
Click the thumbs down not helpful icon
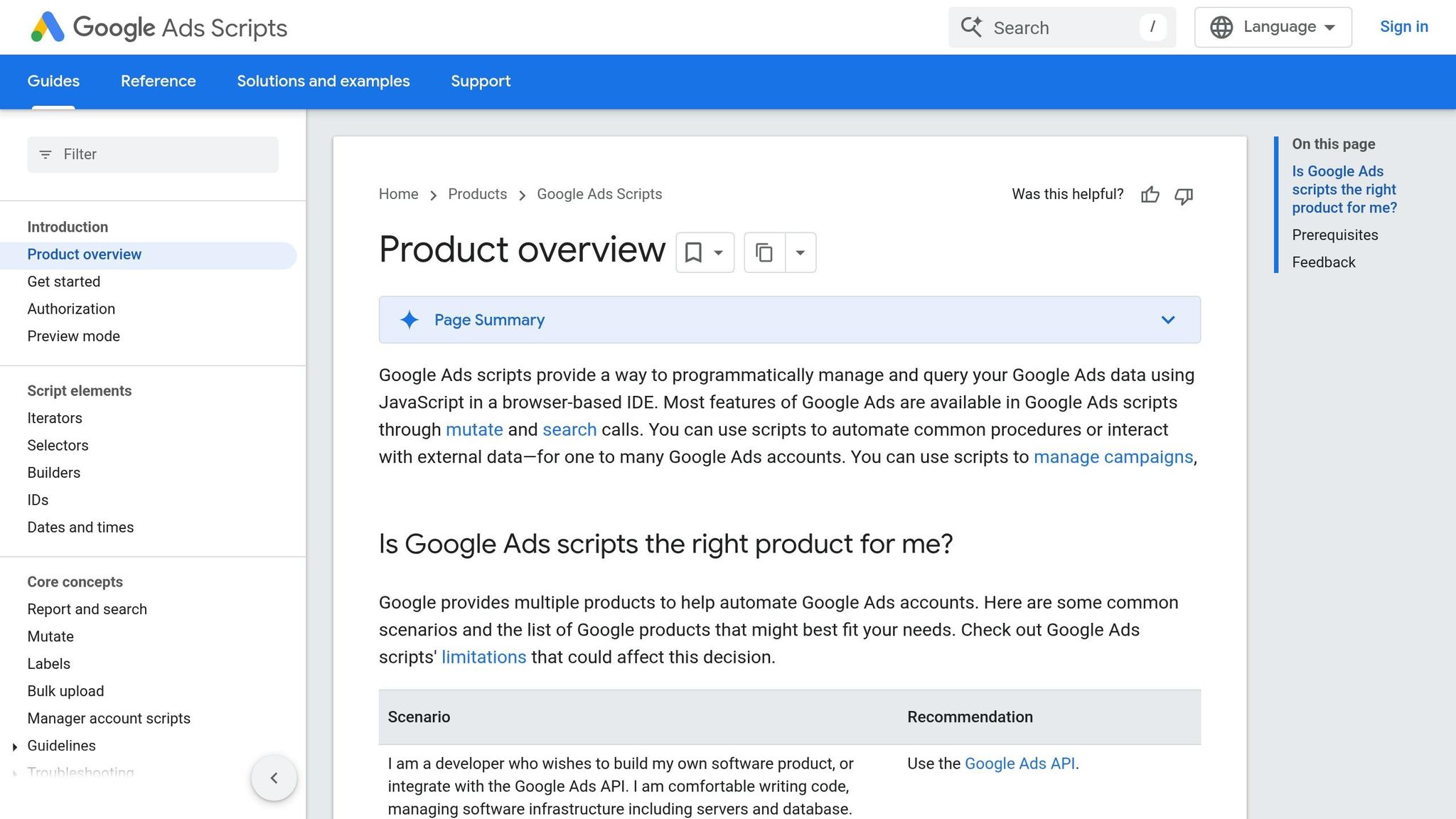pos(1184,196)
